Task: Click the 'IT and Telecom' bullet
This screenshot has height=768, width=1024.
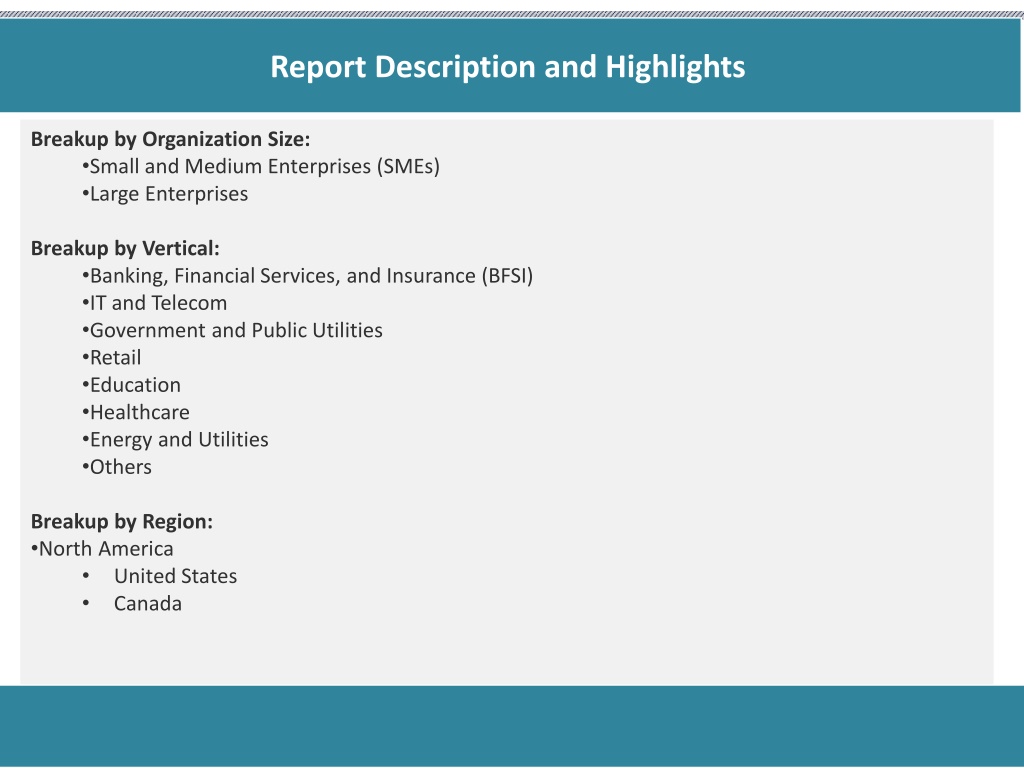Action: pos(154,303)
